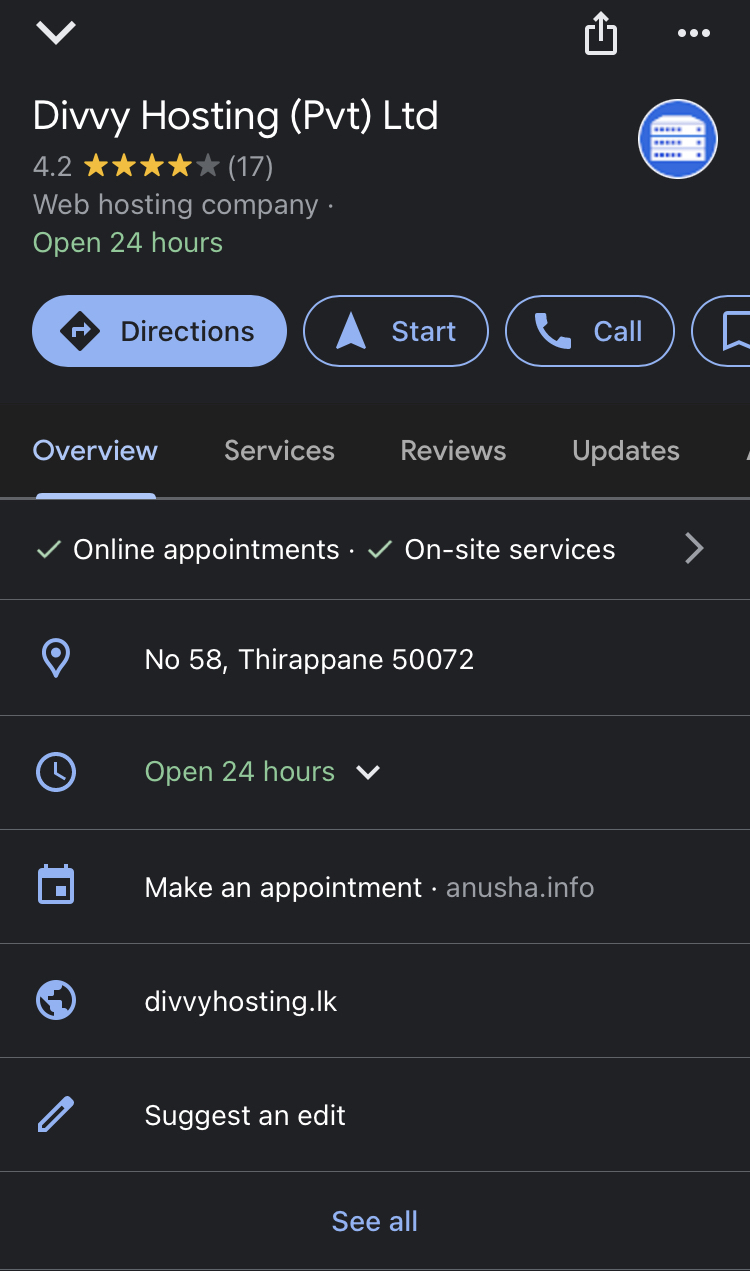Tap Web hosting company category text
750x1271 pixels.
point(176,205)
